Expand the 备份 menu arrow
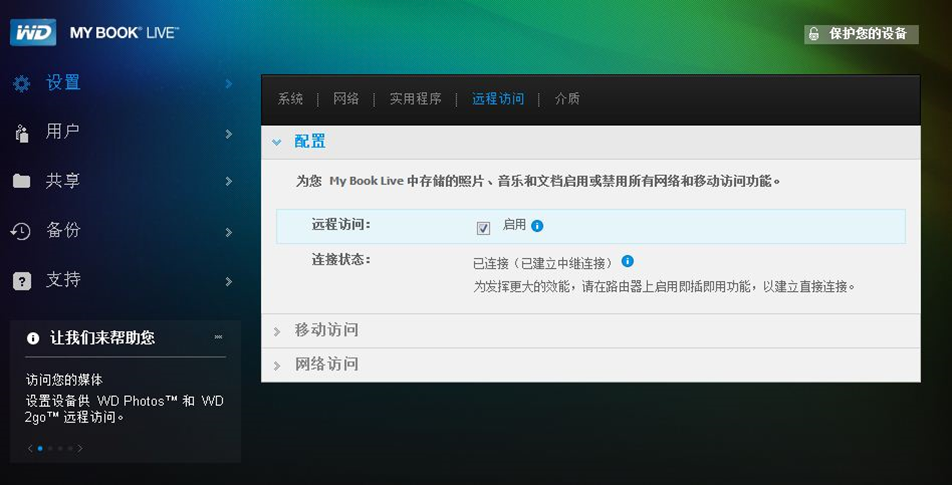This screenshot has width=952, height=485. coord(228,232)
